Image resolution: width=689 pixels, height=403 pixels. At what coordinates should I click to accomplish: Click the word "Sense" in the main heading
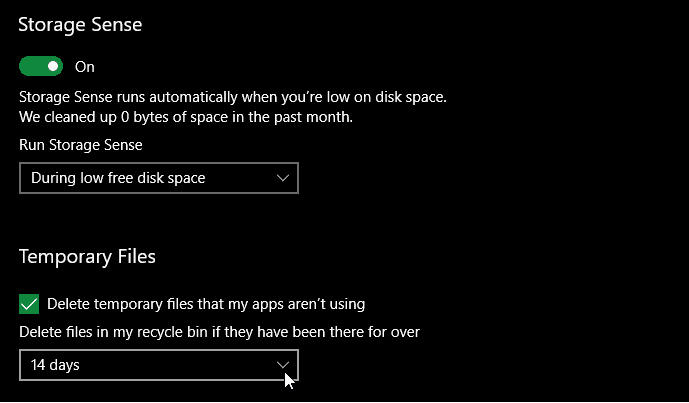114,25
